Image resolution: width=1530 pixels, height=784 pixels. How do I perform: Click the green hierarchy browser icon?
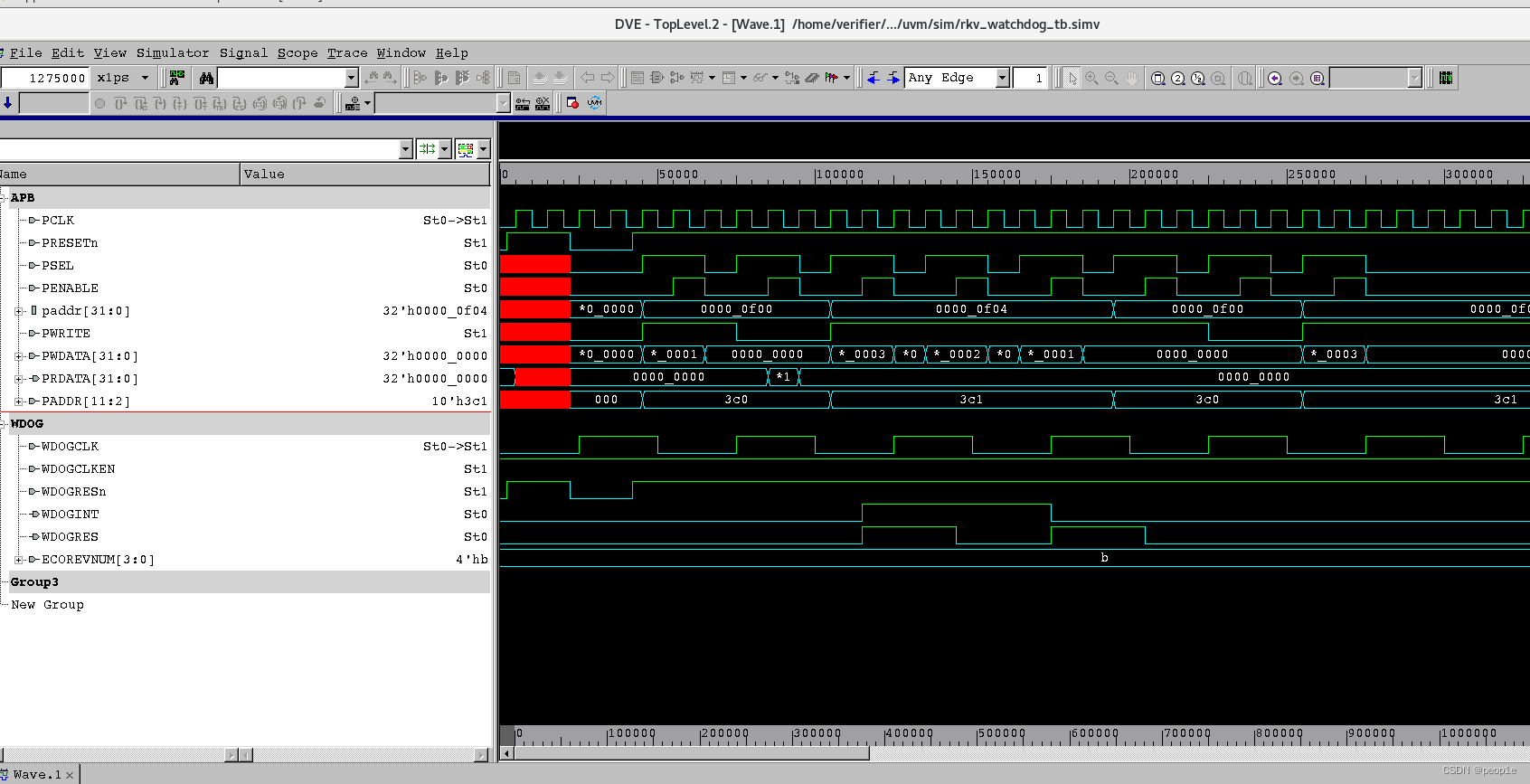coord(176,79)
